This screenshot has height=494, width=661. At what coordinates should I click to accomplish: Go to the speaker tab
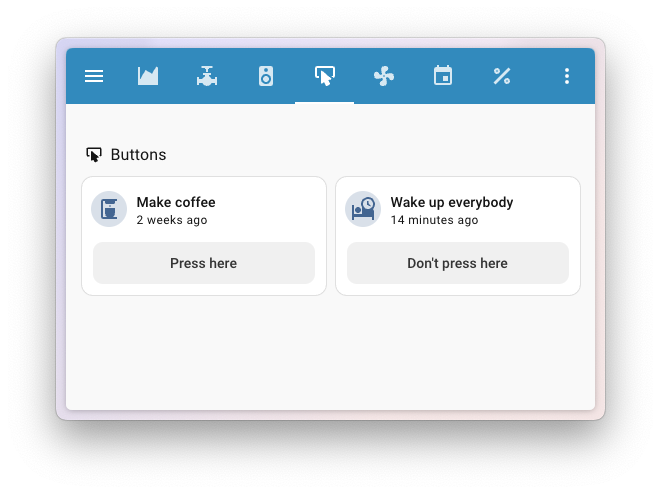click(x=266, y=76)
